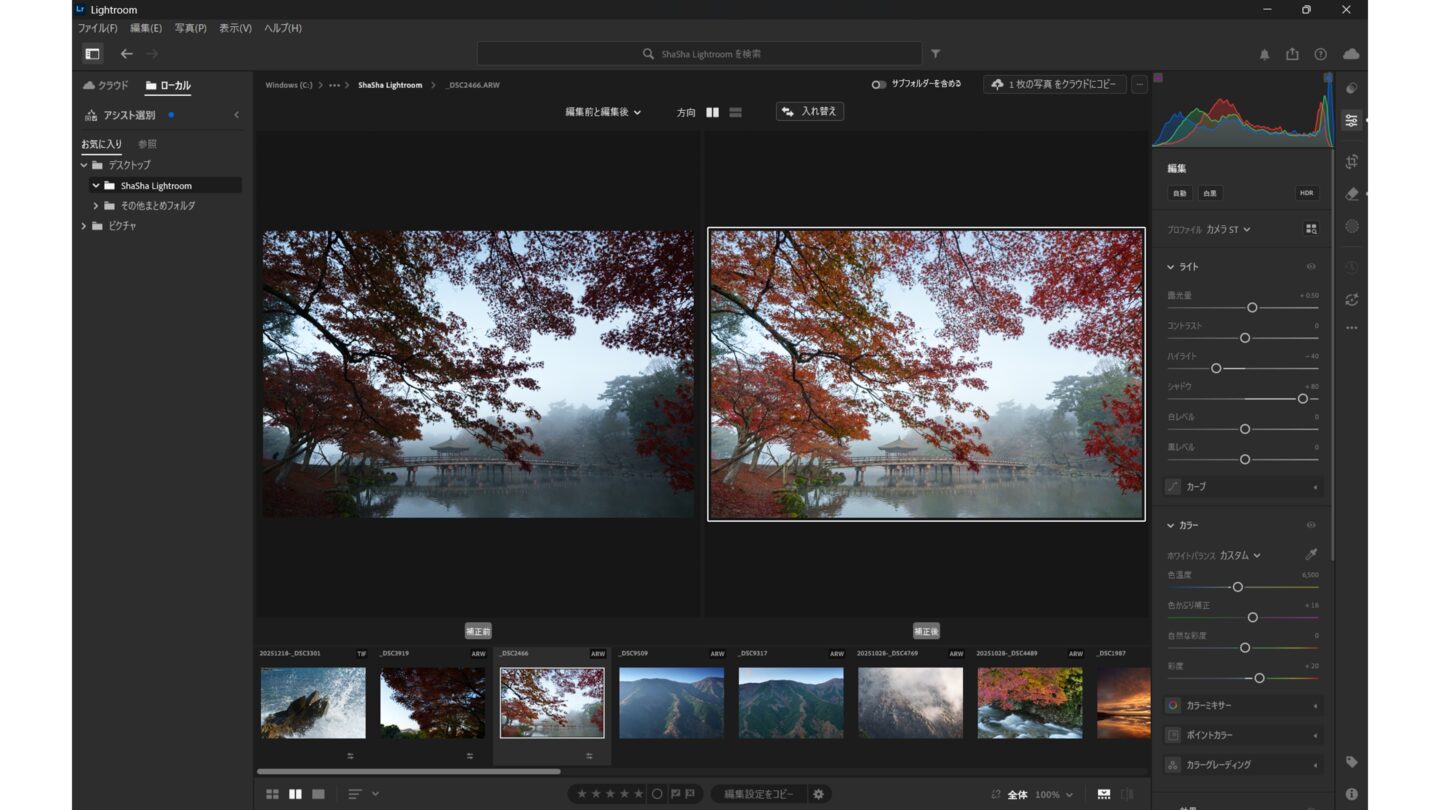
Task: Click the white balance eyedropper
Action: coord(1311,555)
